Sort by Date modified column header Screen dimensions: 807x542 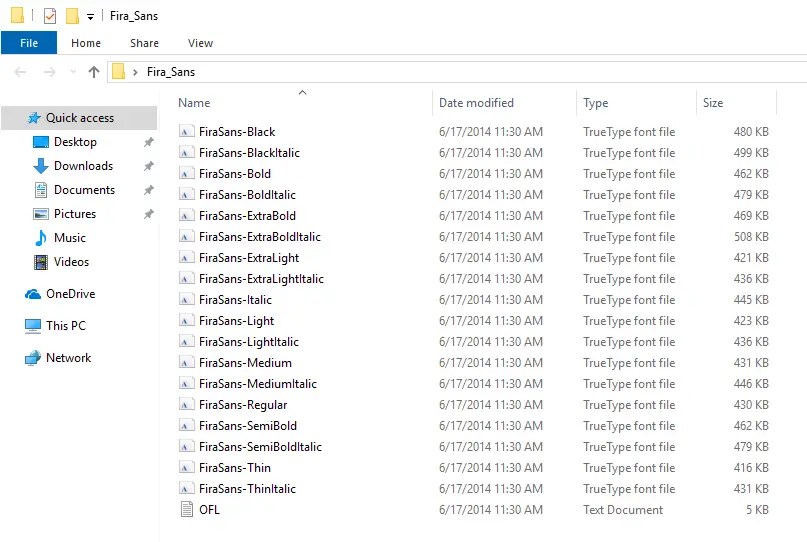pyautogui.click(x=476, y=103)
